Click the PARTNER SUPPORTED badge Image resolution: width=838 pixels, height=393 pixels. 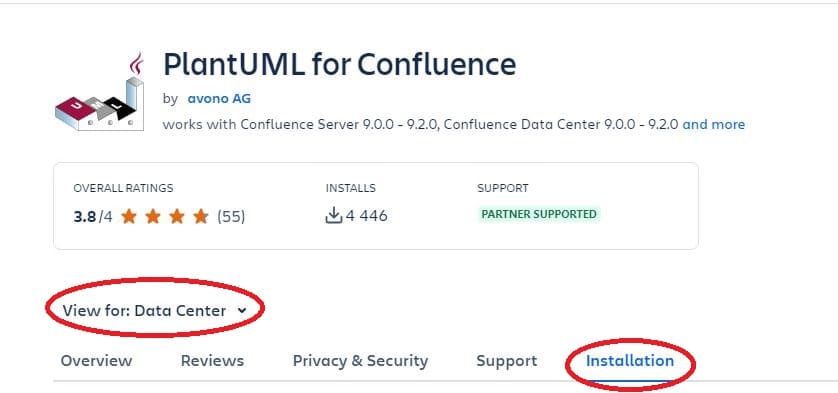tap(539, 214)
